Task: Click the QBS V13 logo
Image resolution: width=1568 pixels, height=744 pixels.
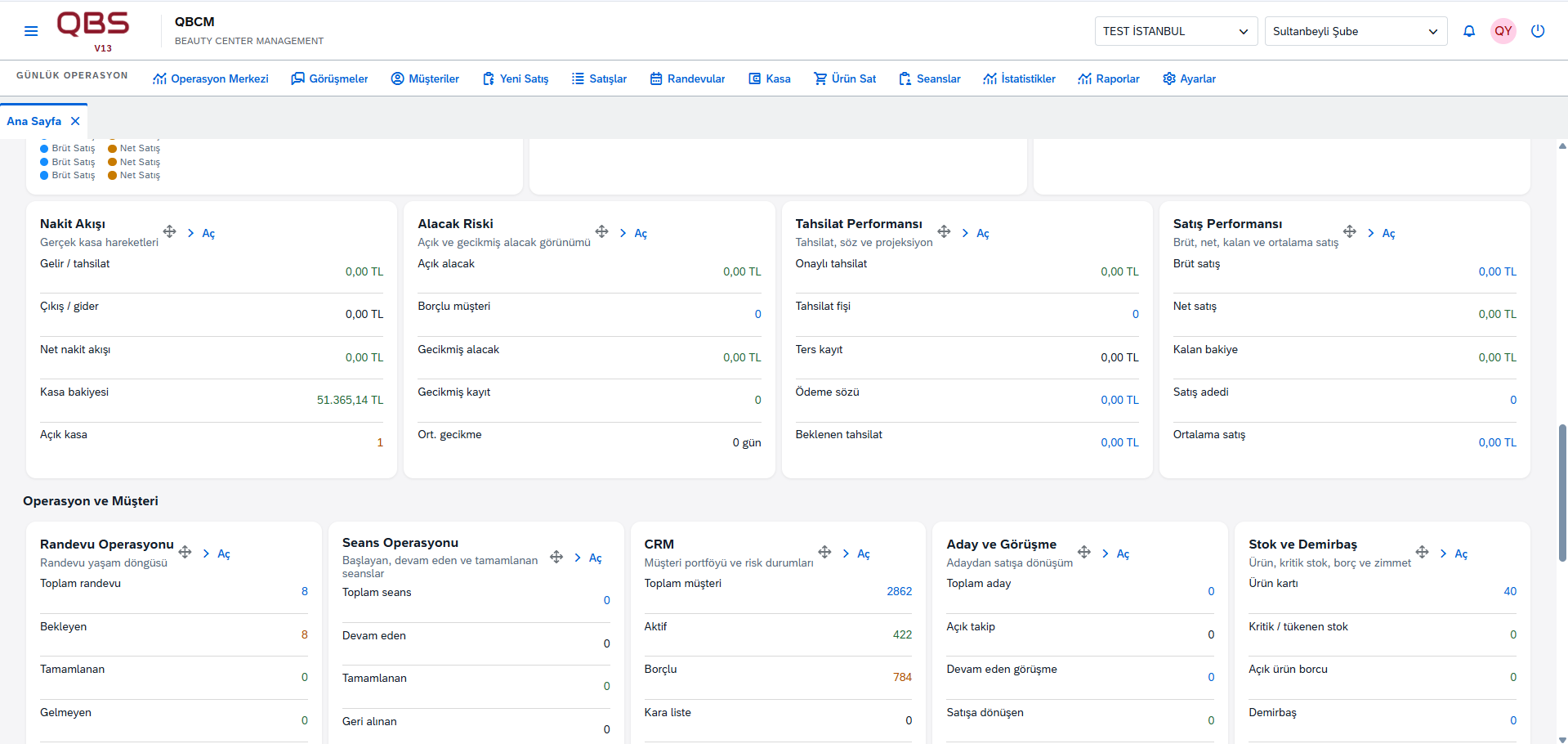Action: [92, 31]
